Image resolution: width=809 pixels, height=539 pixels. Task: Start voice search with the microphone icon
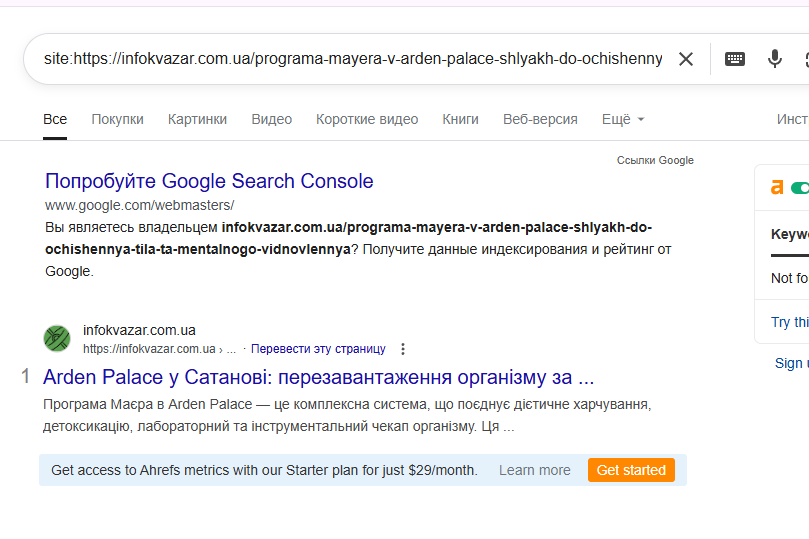[x=774, y=59]
